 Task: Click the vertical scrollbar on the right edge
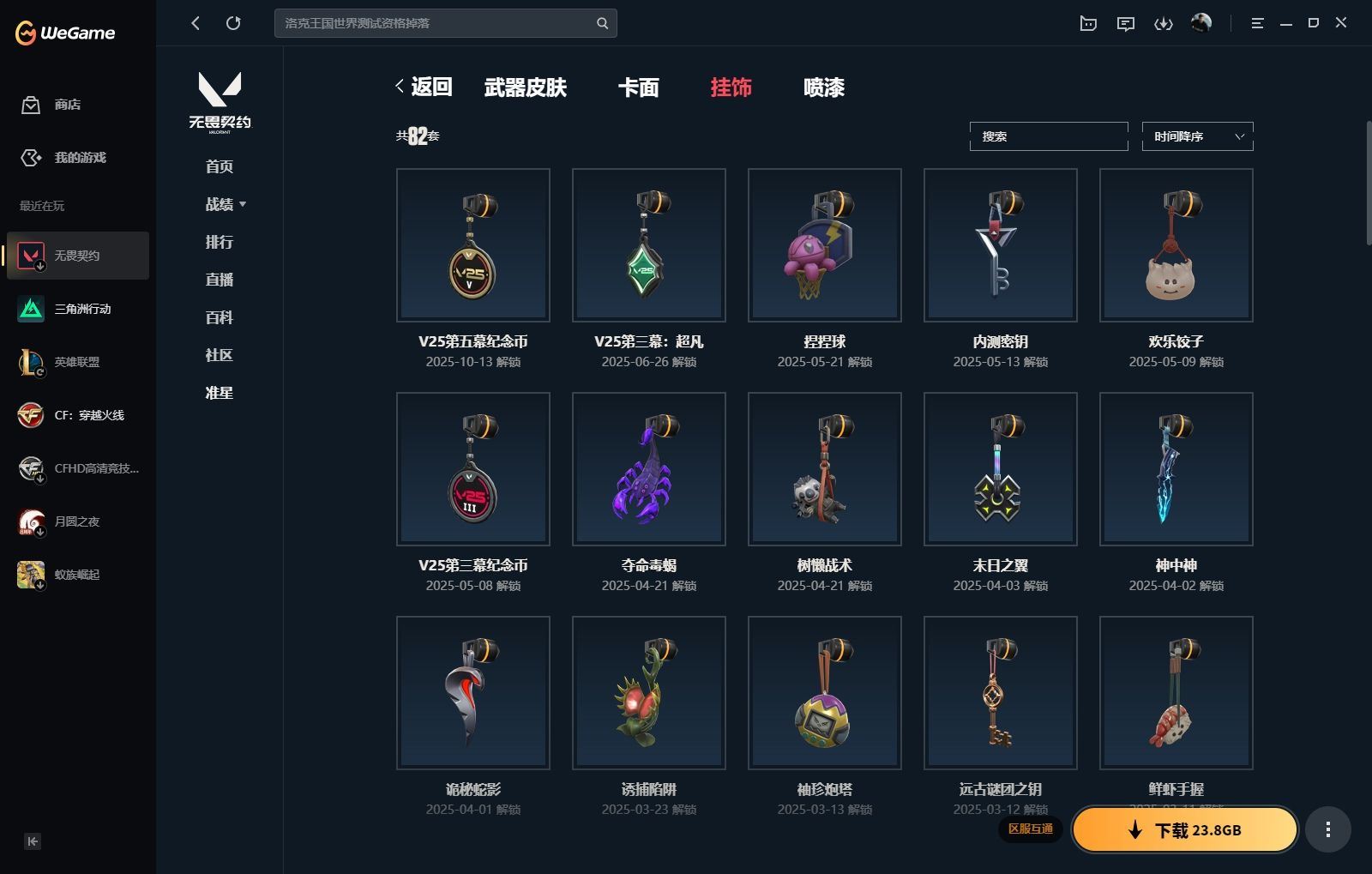tap(1368, 184)
